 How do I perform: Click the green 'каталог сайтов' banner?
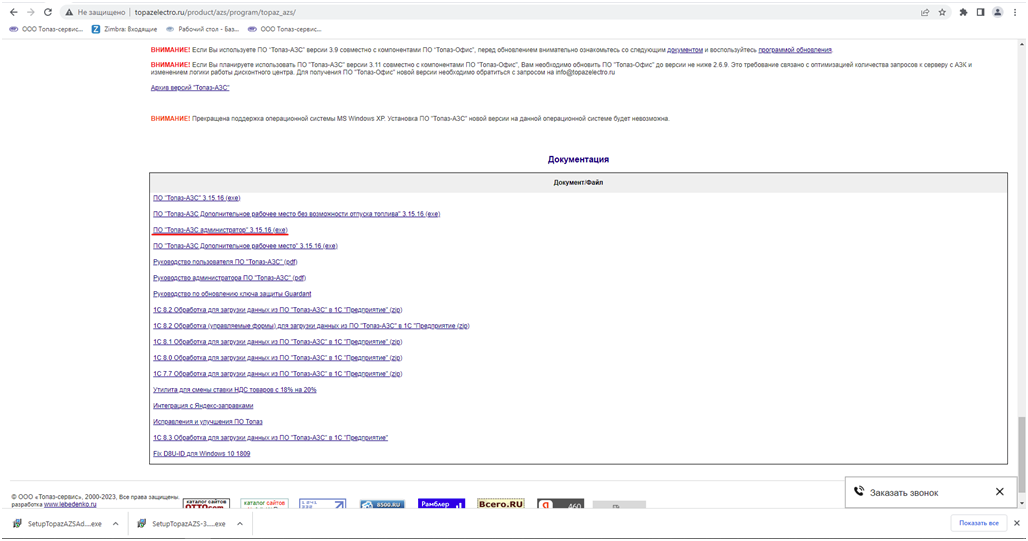(264, 504)
